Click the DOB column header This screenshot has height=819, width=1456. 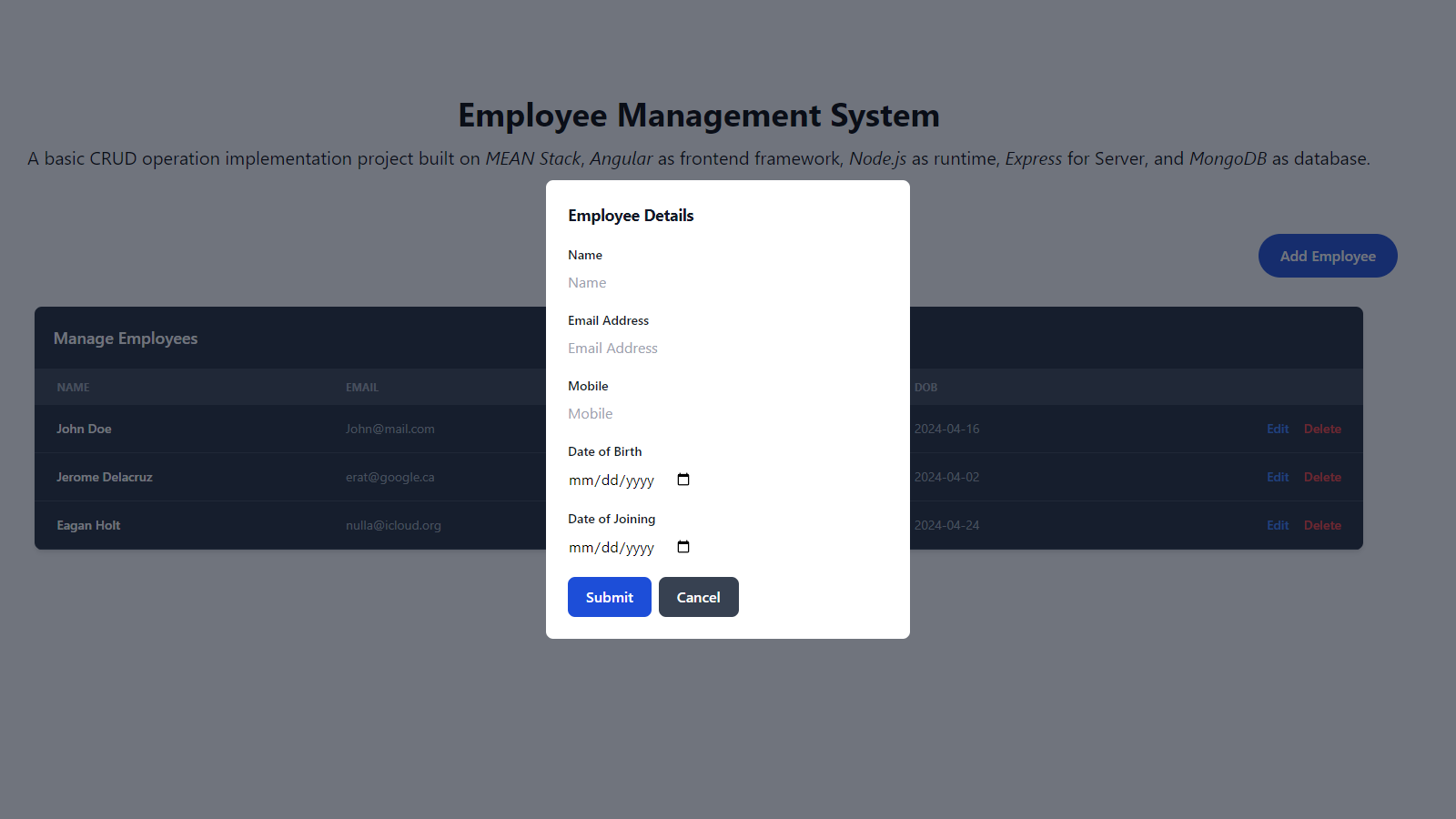(x=925, y=387)
